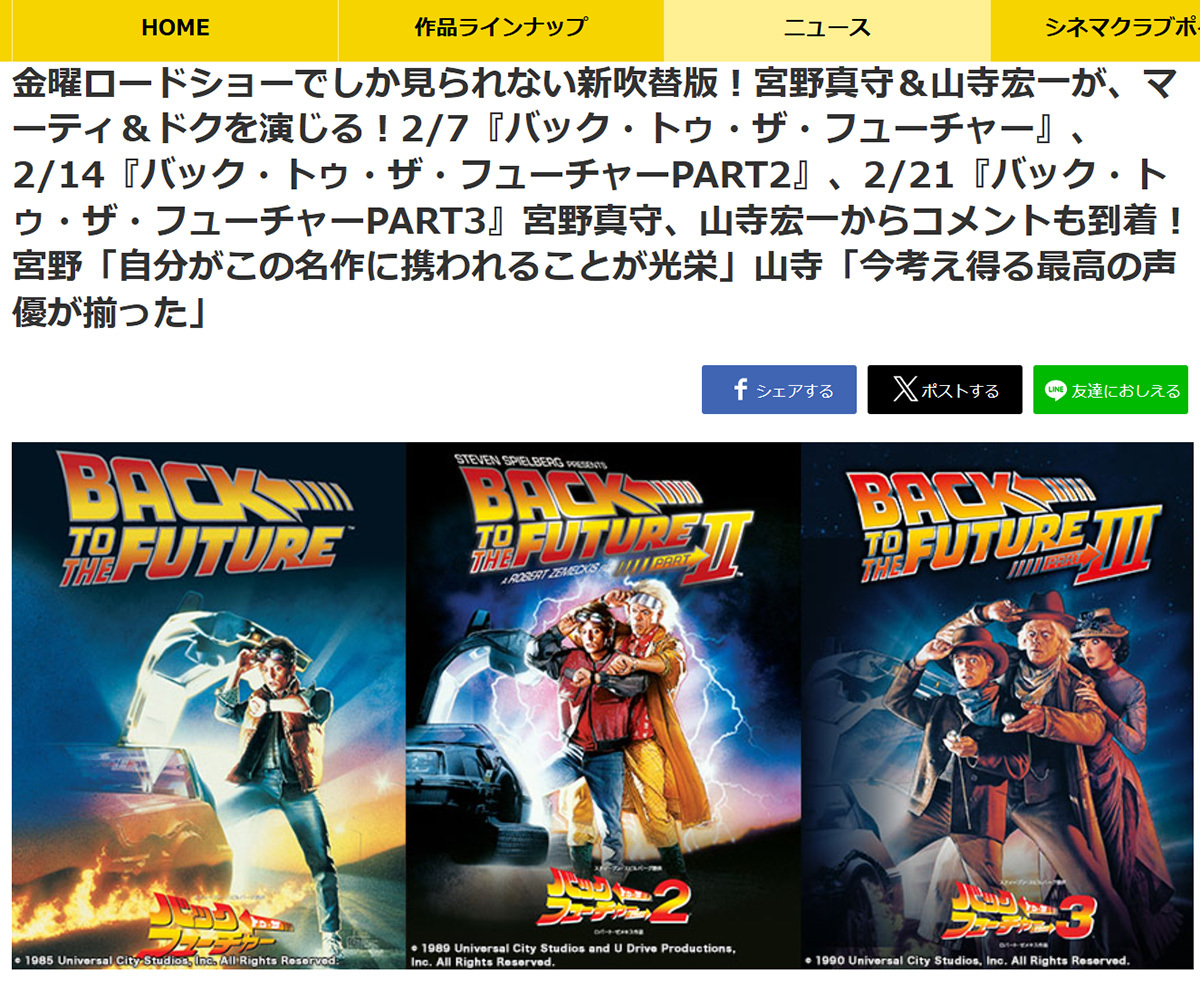The height and width of the screenshot is (989, 1200).
Task: Post article using ポストする button
Action: [x=945, y=390]
